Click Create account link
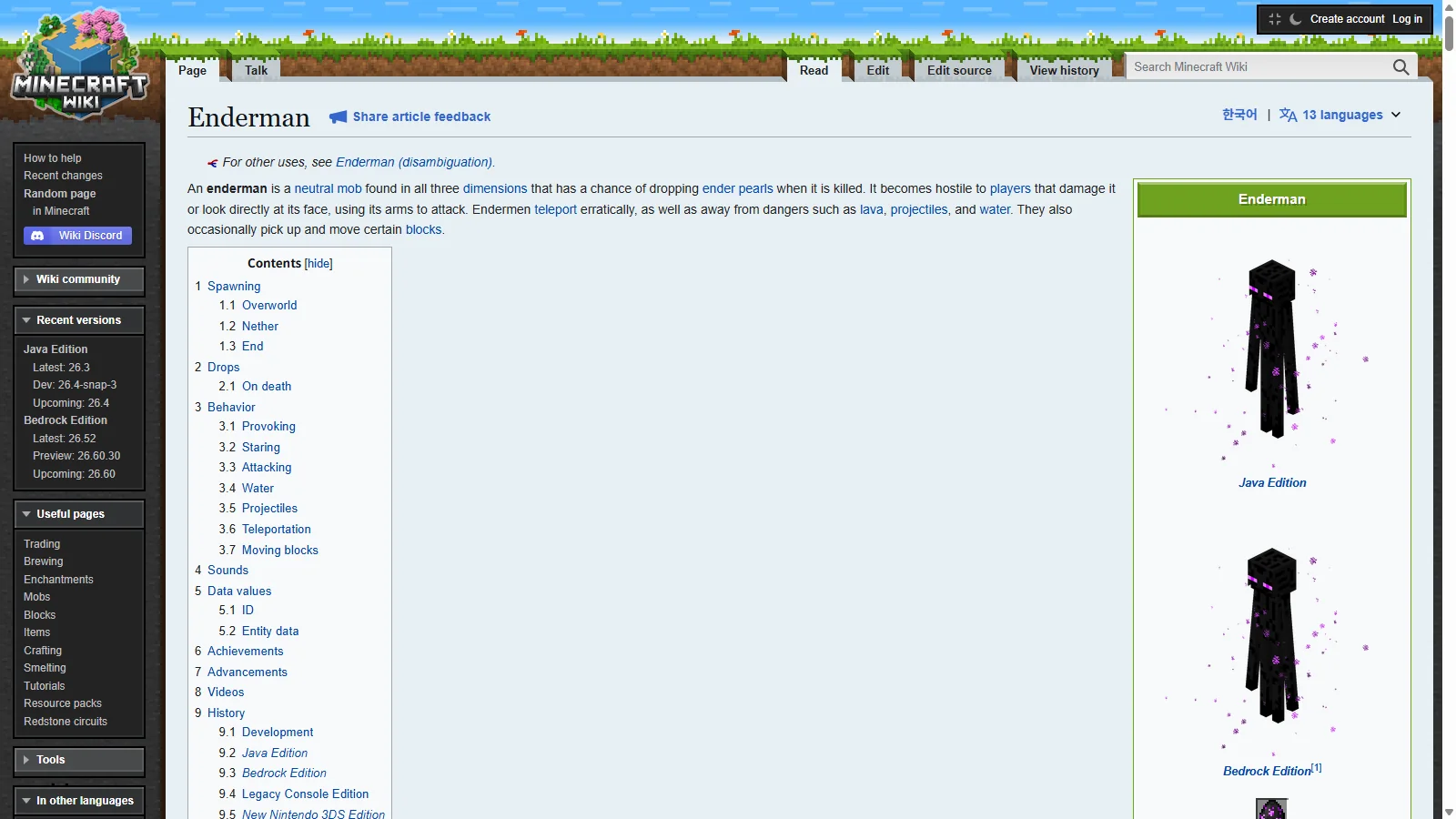 (1347, 19)
